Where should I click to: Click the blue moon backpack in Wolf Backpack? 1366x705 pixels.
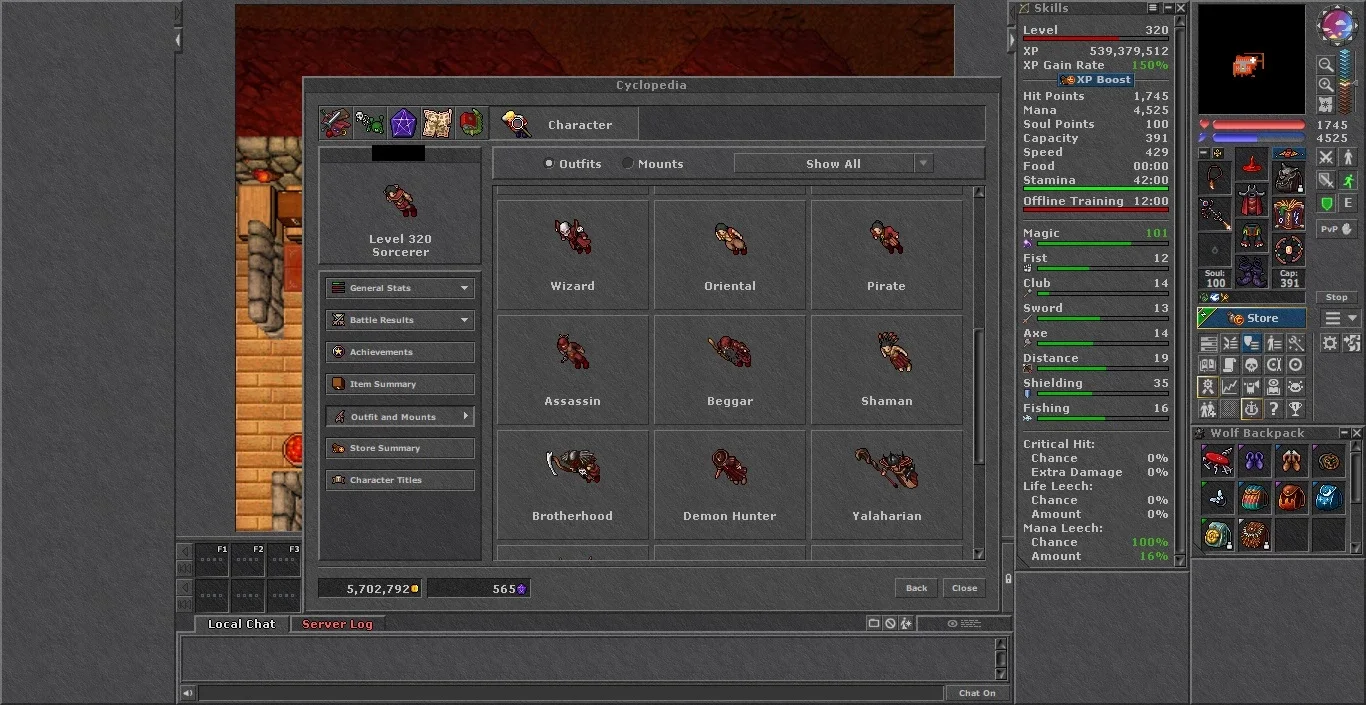(x=1328, y=498)
